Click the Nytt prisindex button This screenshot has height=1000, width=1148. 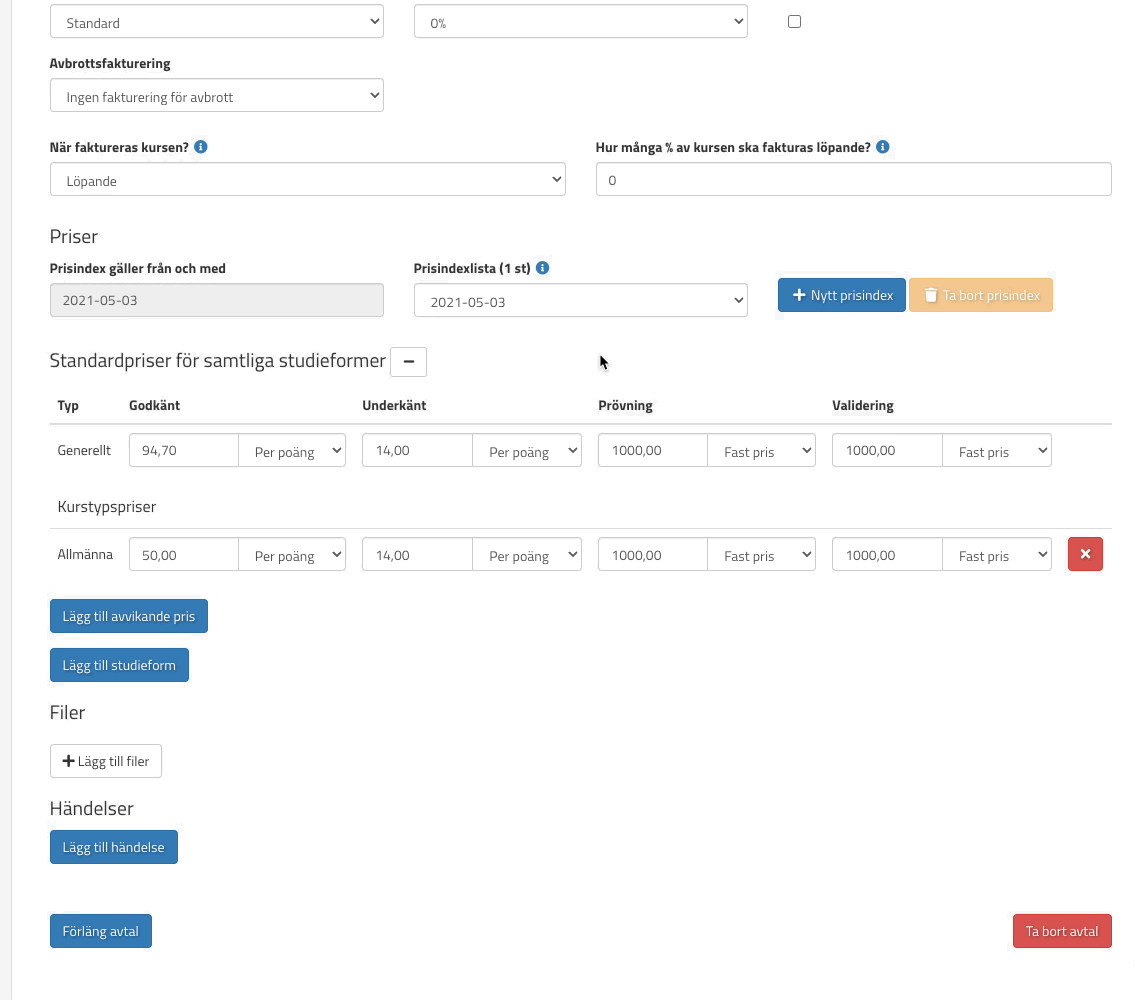click(842, 295)
